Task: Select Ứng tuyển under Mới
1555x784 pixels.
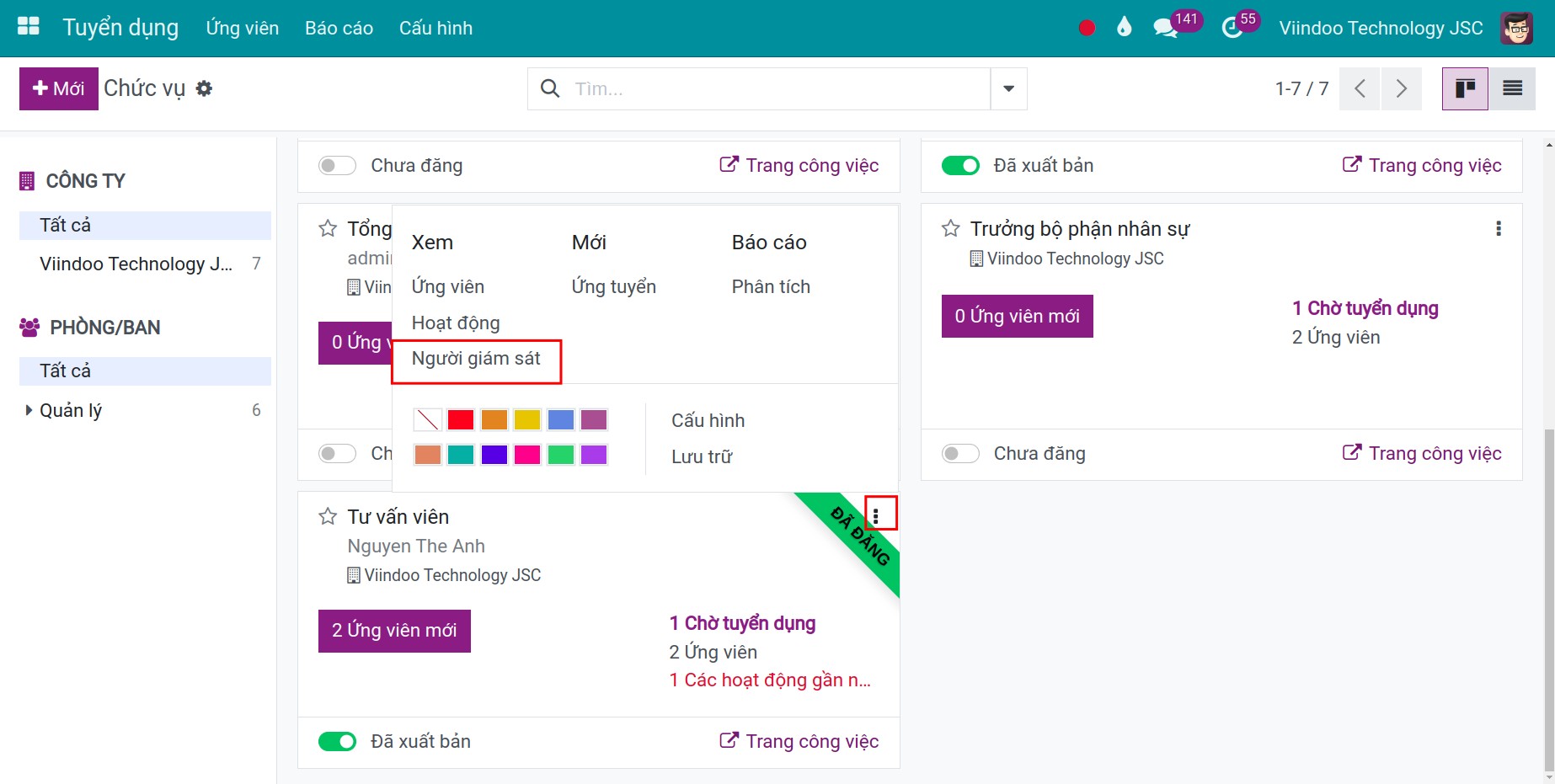Action: pos(613,286)
